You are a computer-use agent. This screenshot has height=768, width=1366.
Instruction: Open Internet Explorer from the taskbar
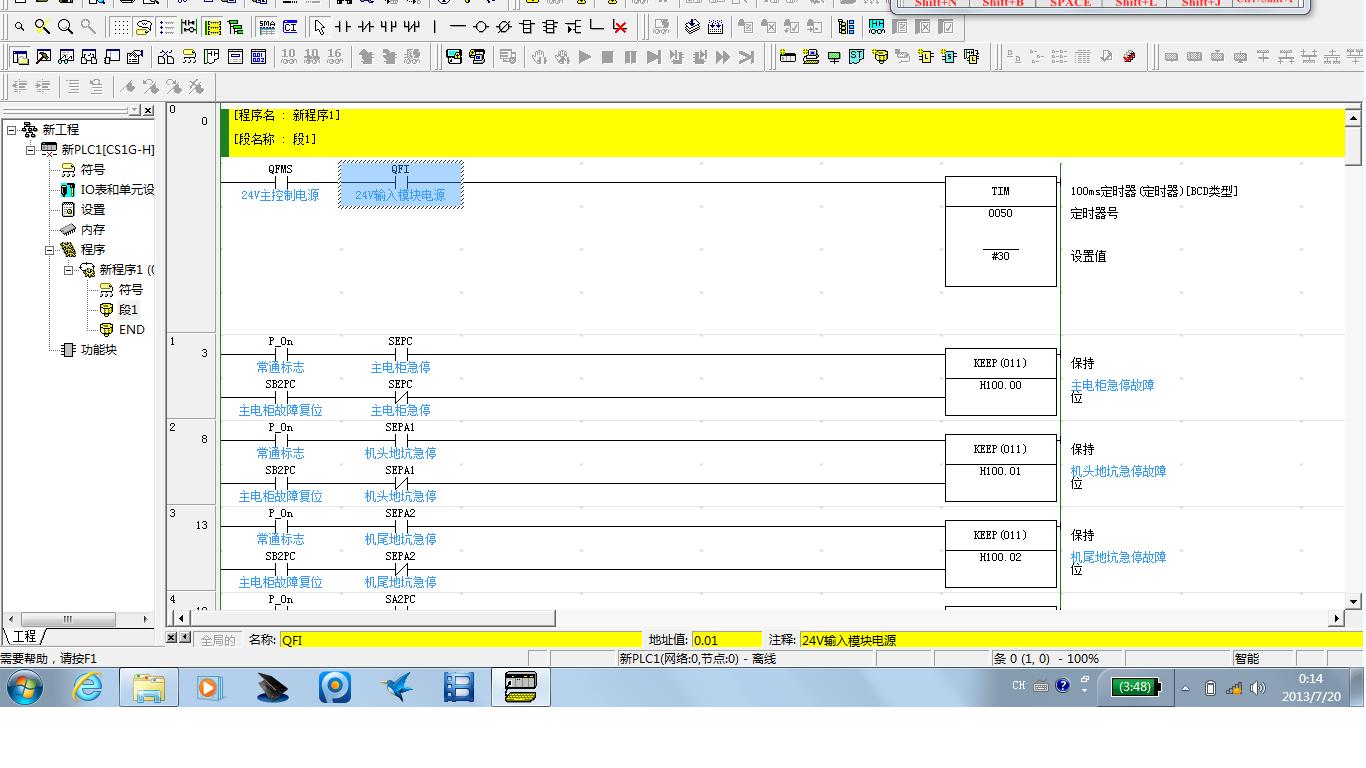tap(88, 688)
